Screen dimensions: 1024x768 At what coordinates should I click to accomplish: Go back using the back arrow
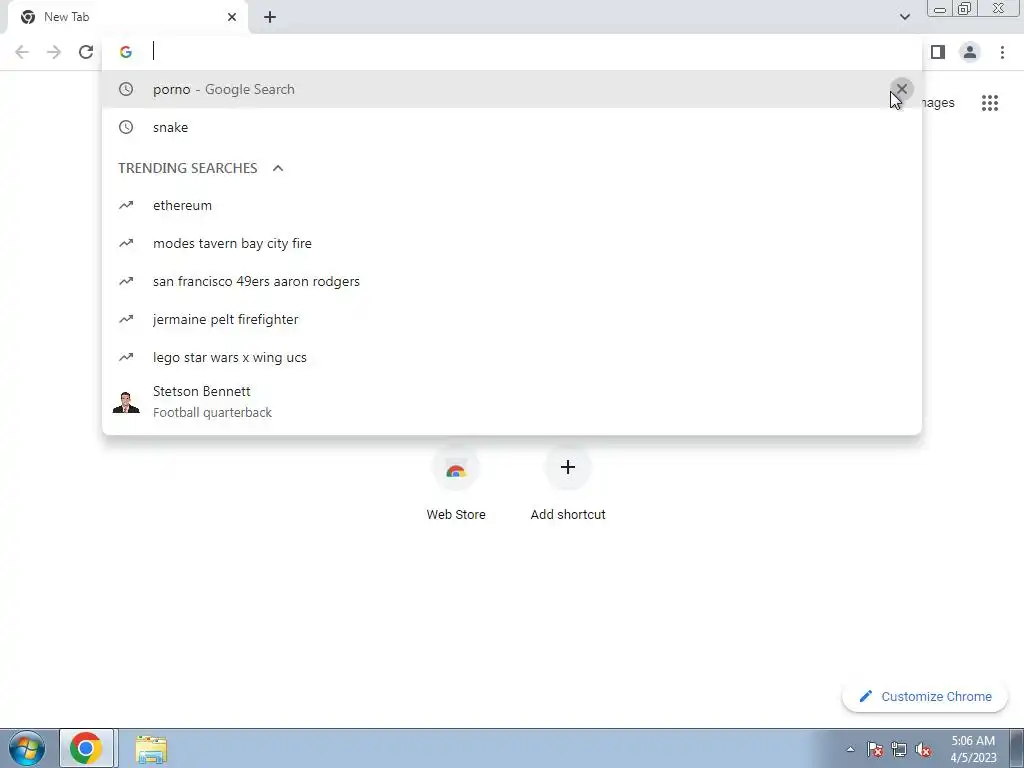click(22, 52)
